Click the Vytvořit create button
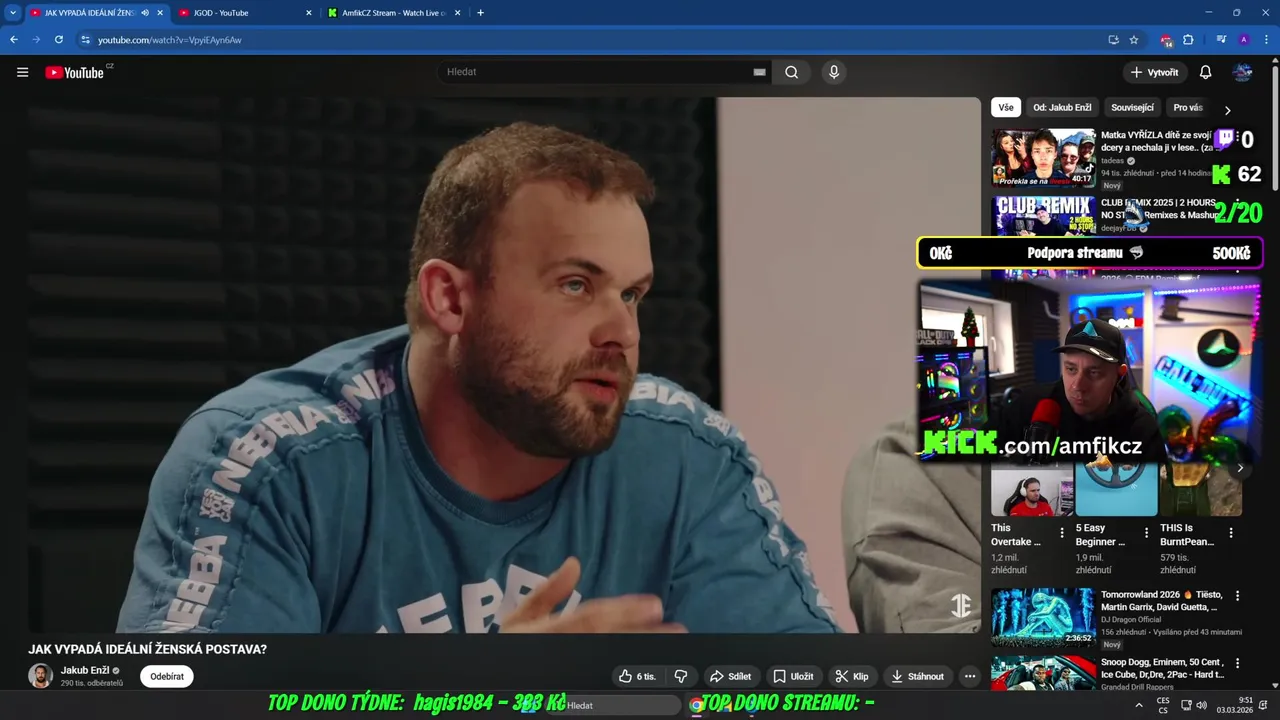 tap(1154, 72)
